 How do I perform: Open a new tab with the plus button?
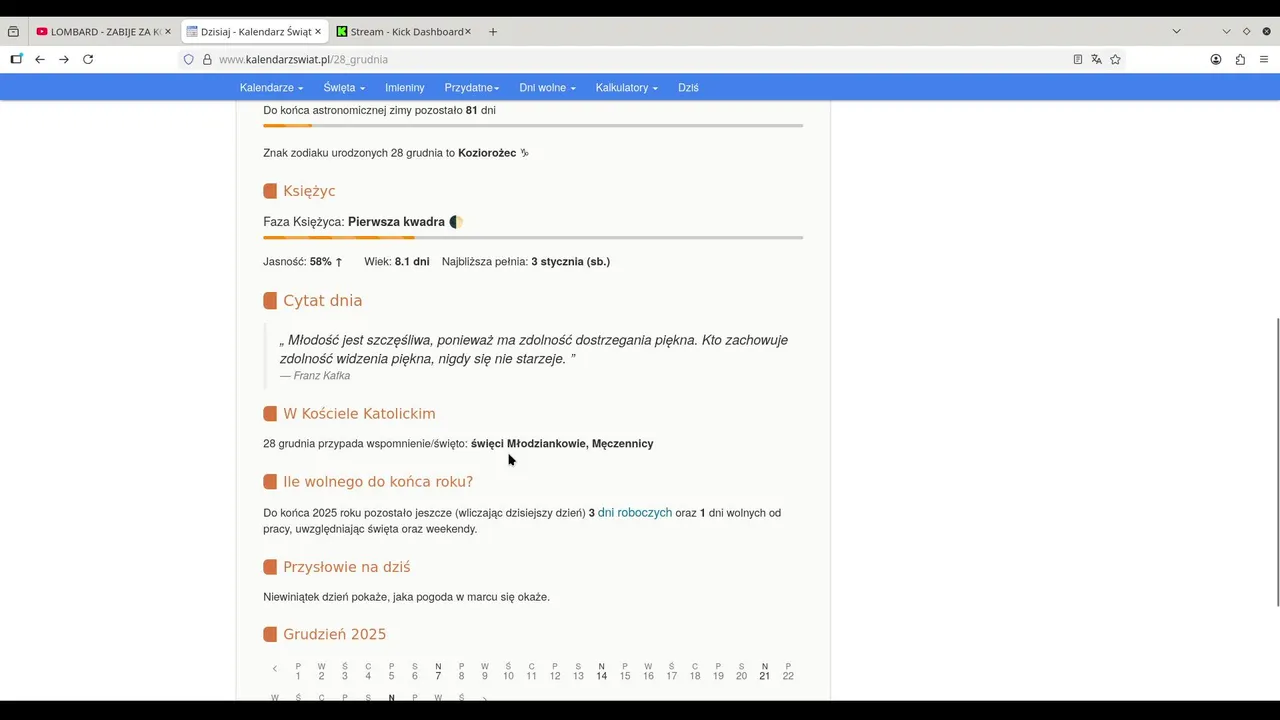pos(493,32)
